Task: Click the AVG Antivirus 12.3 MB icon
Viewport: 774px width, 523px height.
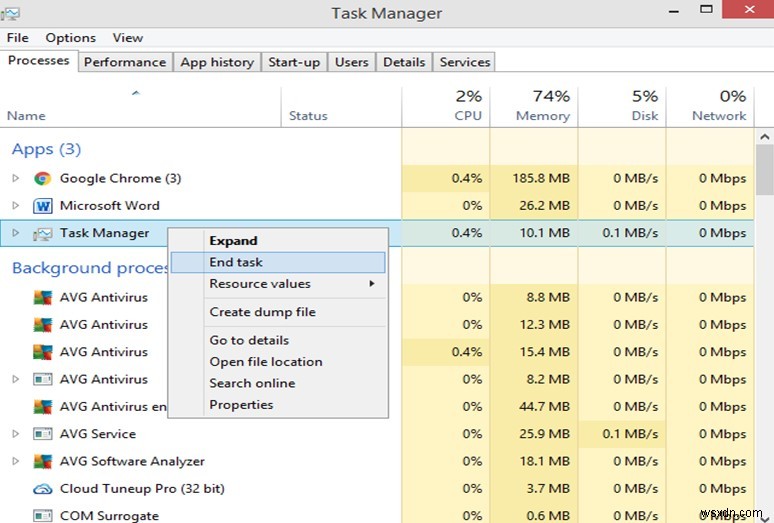Action: 42,325
